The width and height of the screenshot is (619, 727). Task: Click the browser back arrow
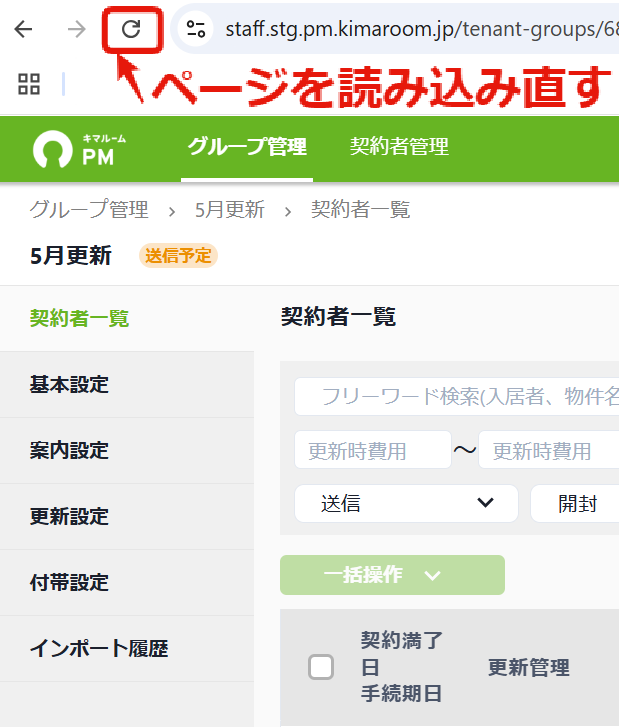coord(23,29)
